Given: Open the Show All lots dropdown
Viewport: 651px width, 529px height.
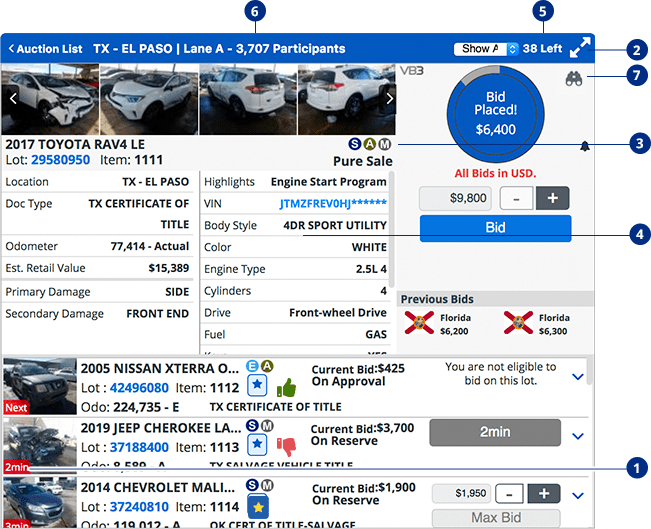Looking at the screenshot, I should click(x=486, y=49).
